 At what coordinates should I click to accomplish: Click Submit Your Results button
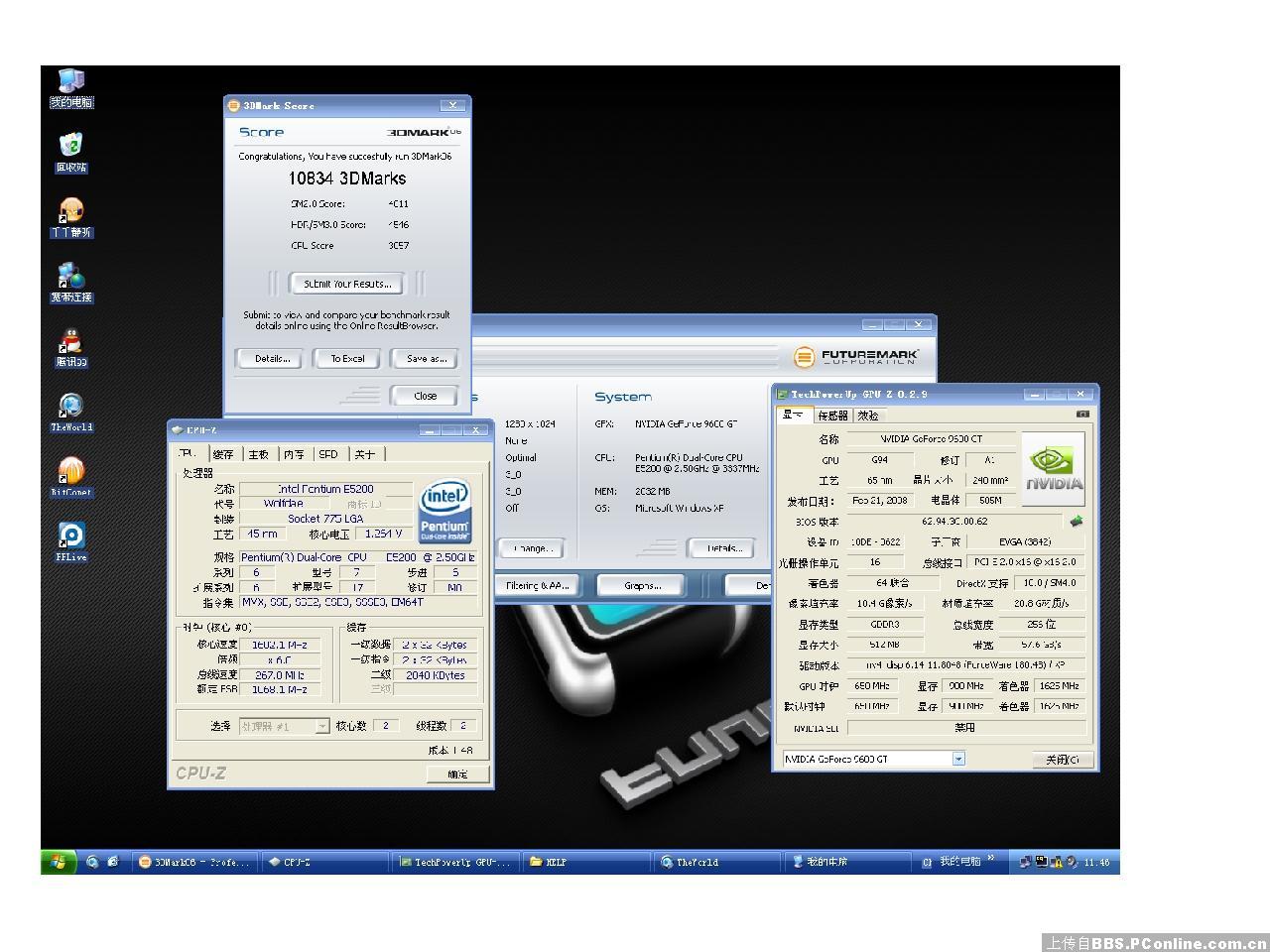[347, 284]
